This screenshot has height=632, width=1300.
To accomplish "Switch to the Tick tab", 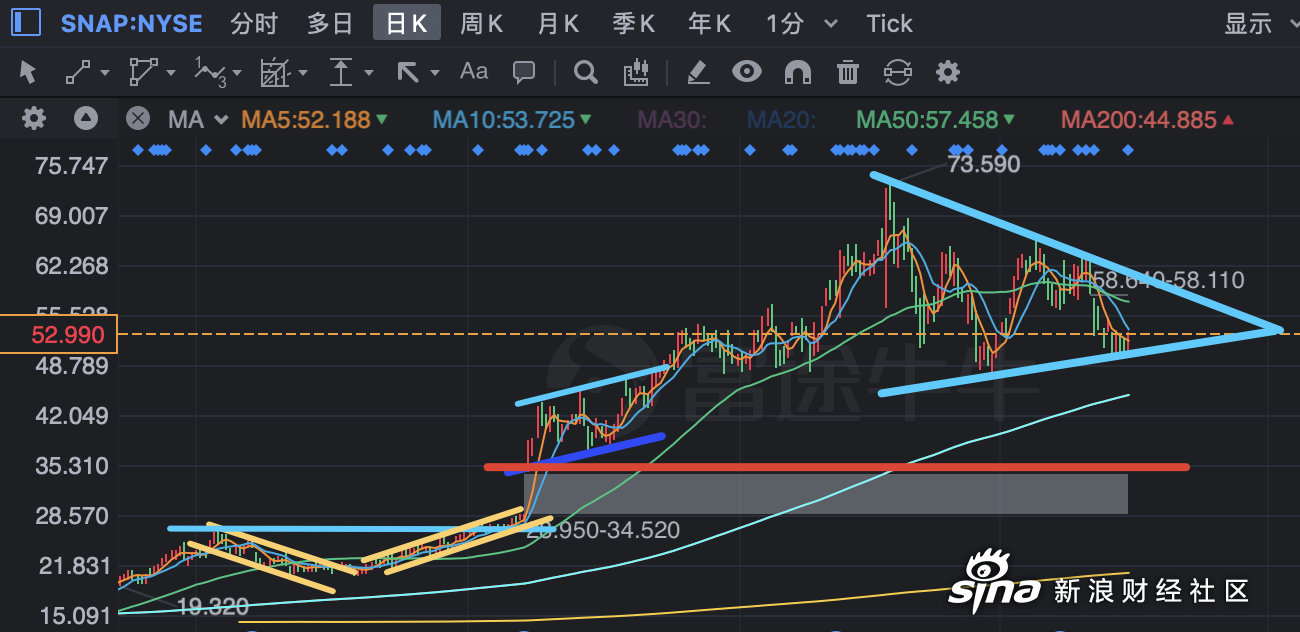I will (x=889, y=23).
